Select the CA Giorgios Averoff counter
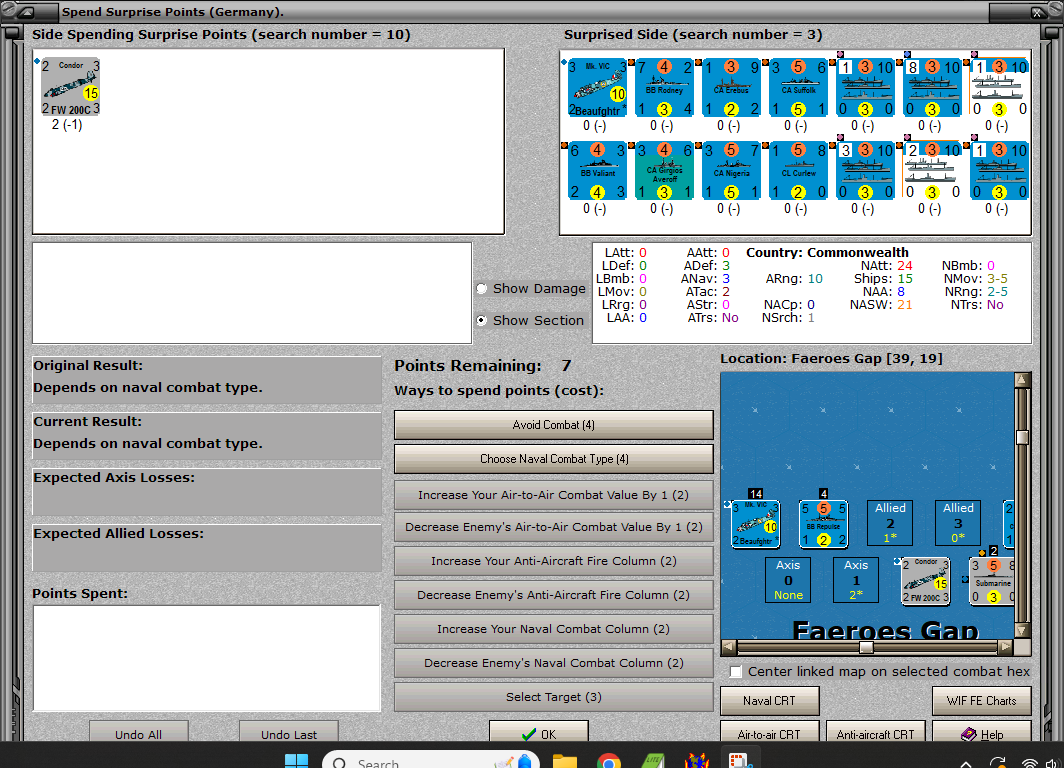The height and width of the screenshot is (768, 1064). coord(664,170)
